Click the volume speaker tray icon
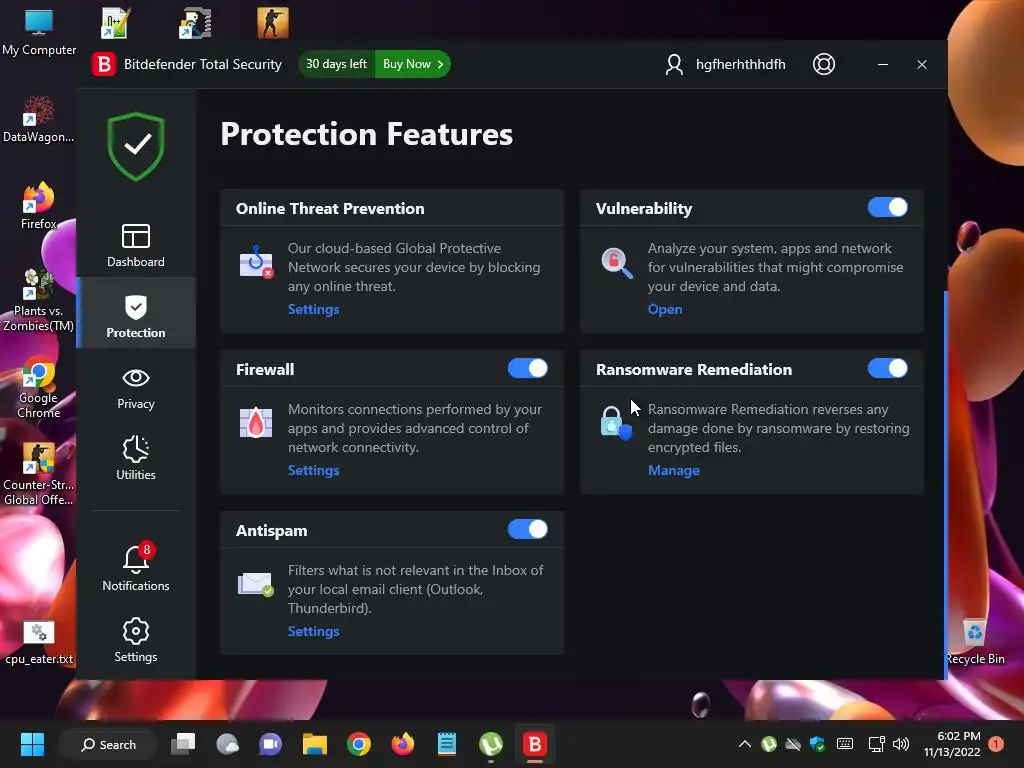The width and height of the screenshot is (1024, 768). pyautogui.click(x=901, y=744)
